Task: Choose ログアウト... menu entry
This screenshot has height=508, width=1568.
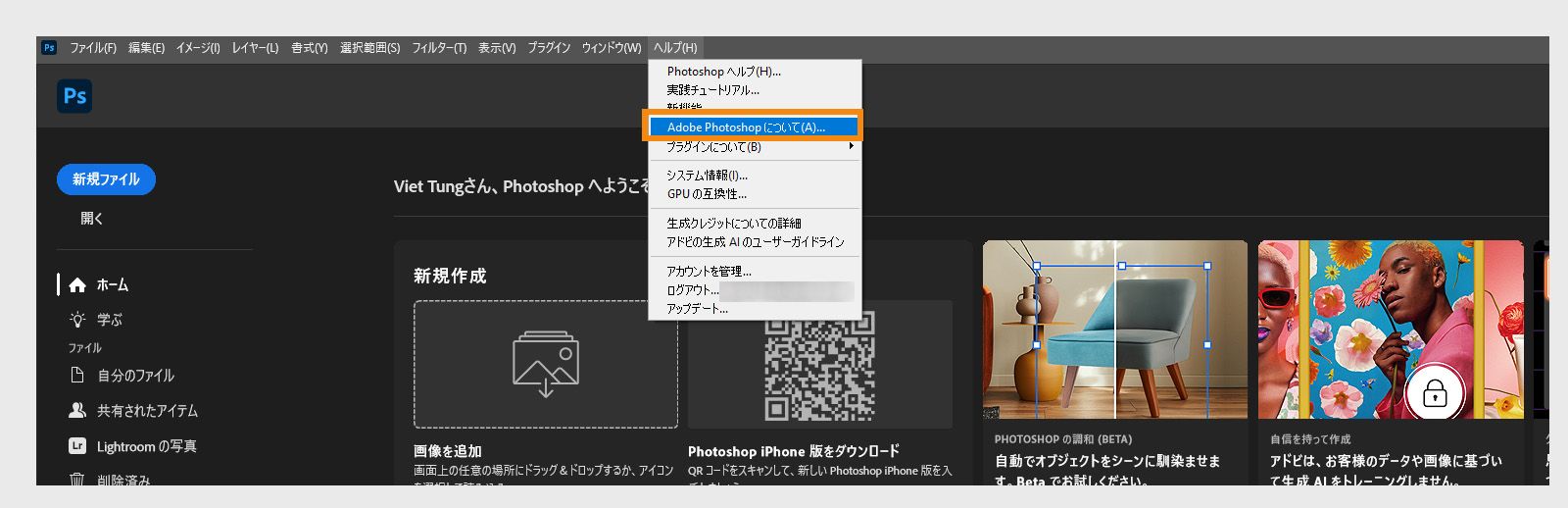Action: pyautogui.click(x=755, y=290)
